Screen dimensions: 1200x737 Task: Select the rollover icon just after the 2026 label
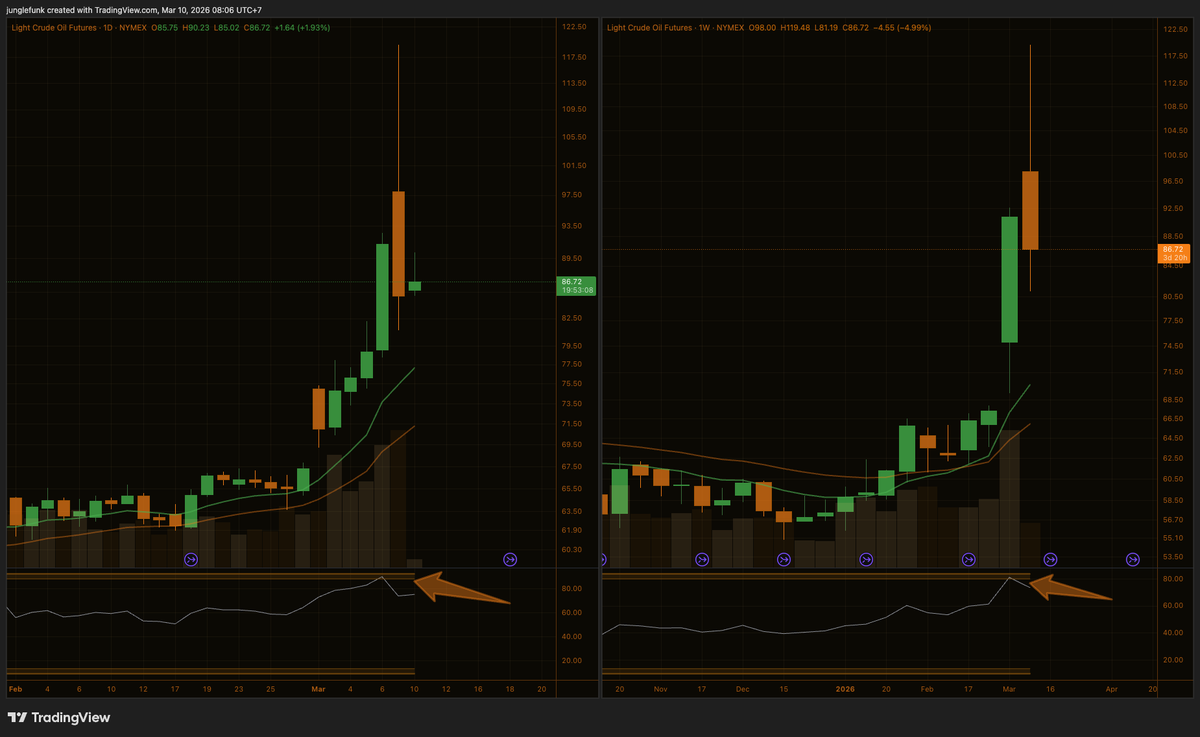tap(867, 559)
